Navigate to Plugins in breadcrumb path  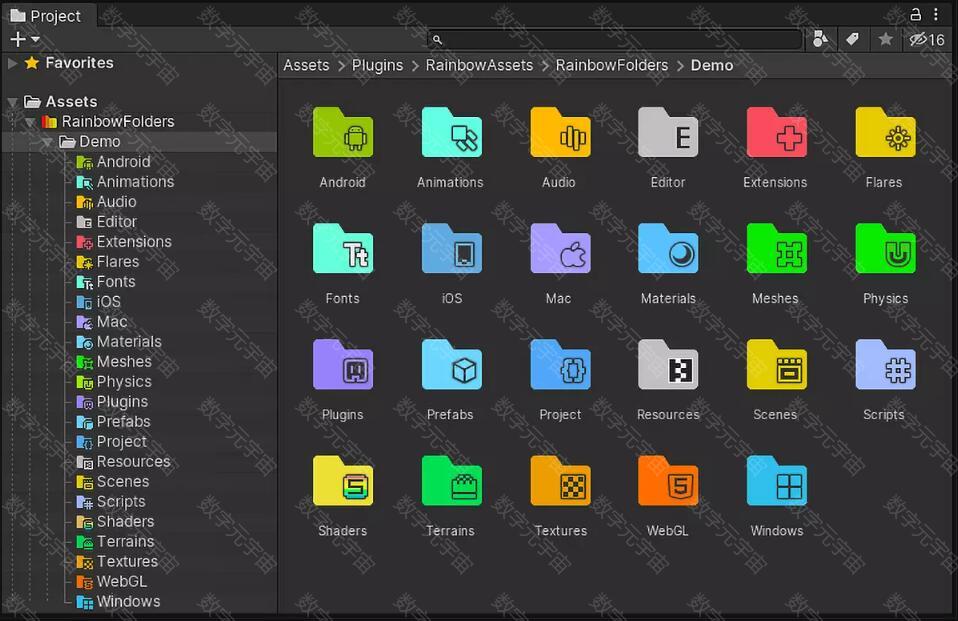point(377,65)
